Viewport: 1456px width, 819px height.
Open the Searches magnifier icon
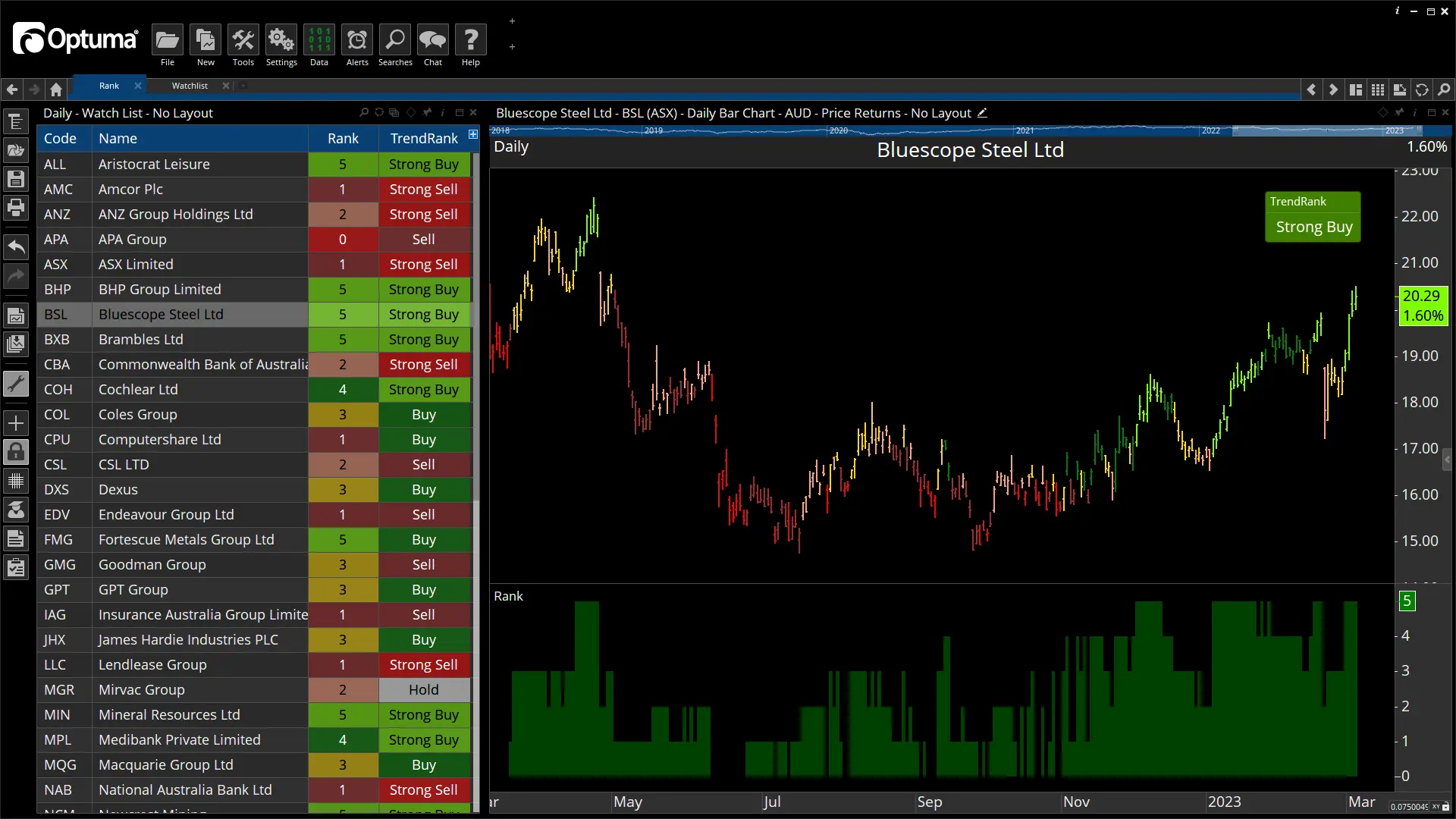pos(395,40)
